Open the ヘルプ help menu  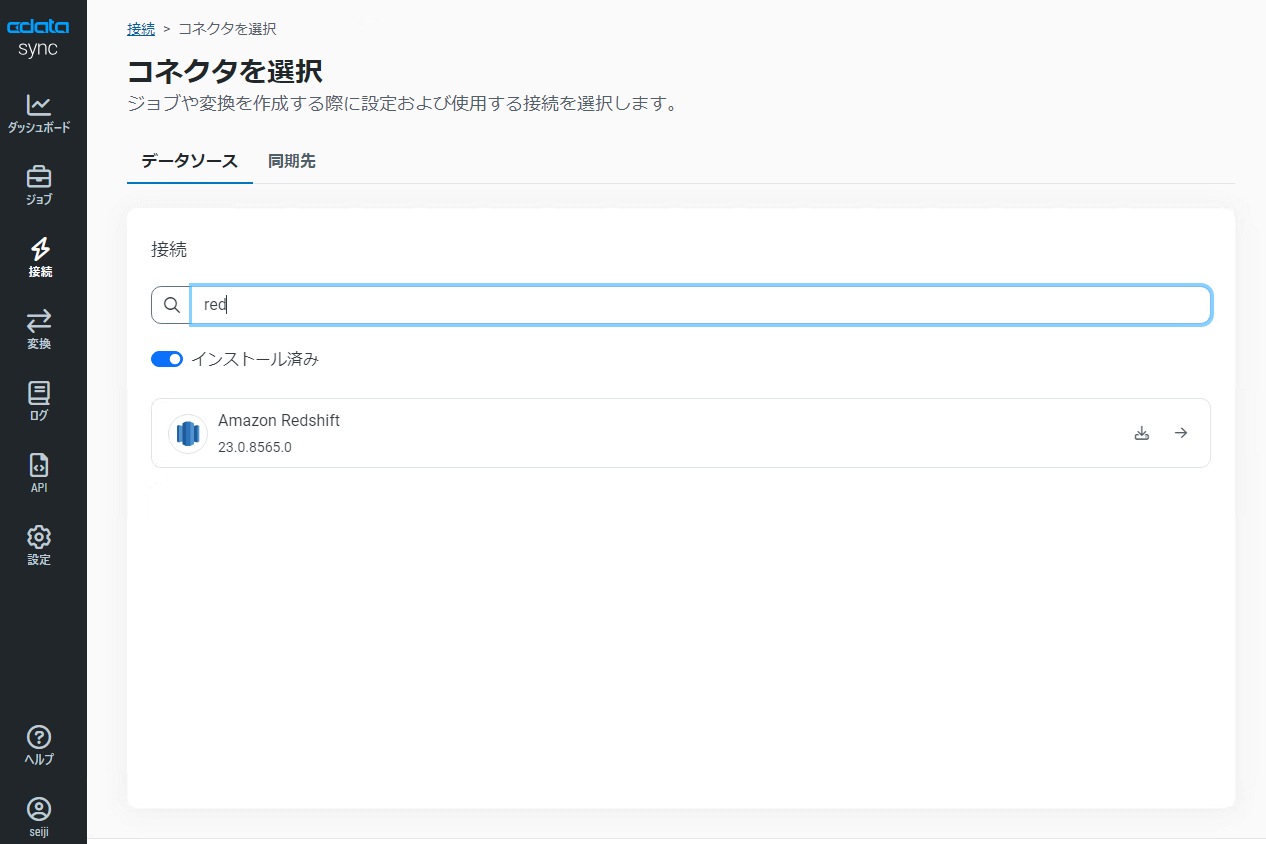pos(39,746)
